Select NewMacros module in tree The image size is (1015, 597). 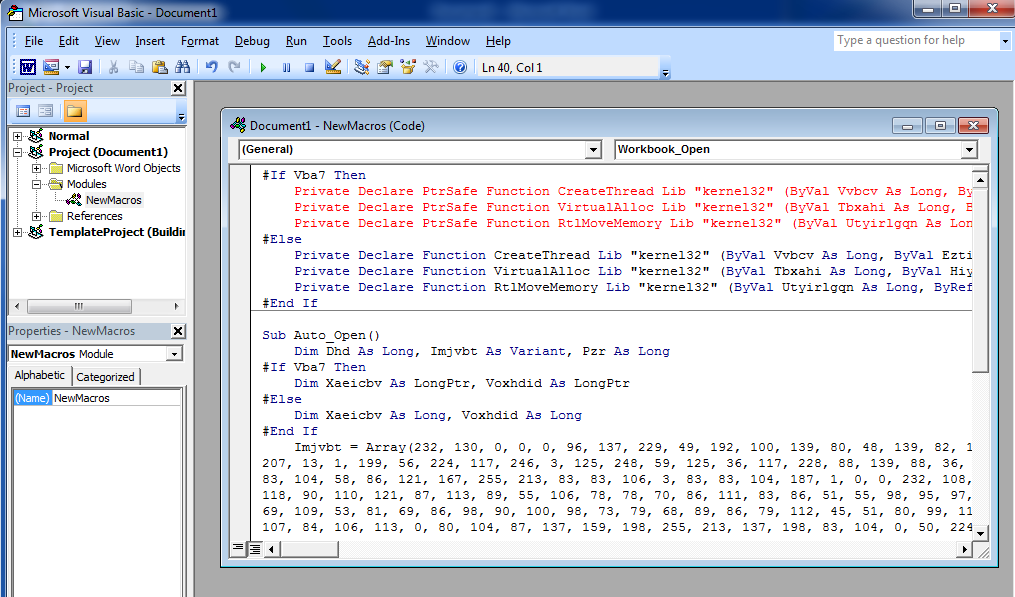pos(113,200)
